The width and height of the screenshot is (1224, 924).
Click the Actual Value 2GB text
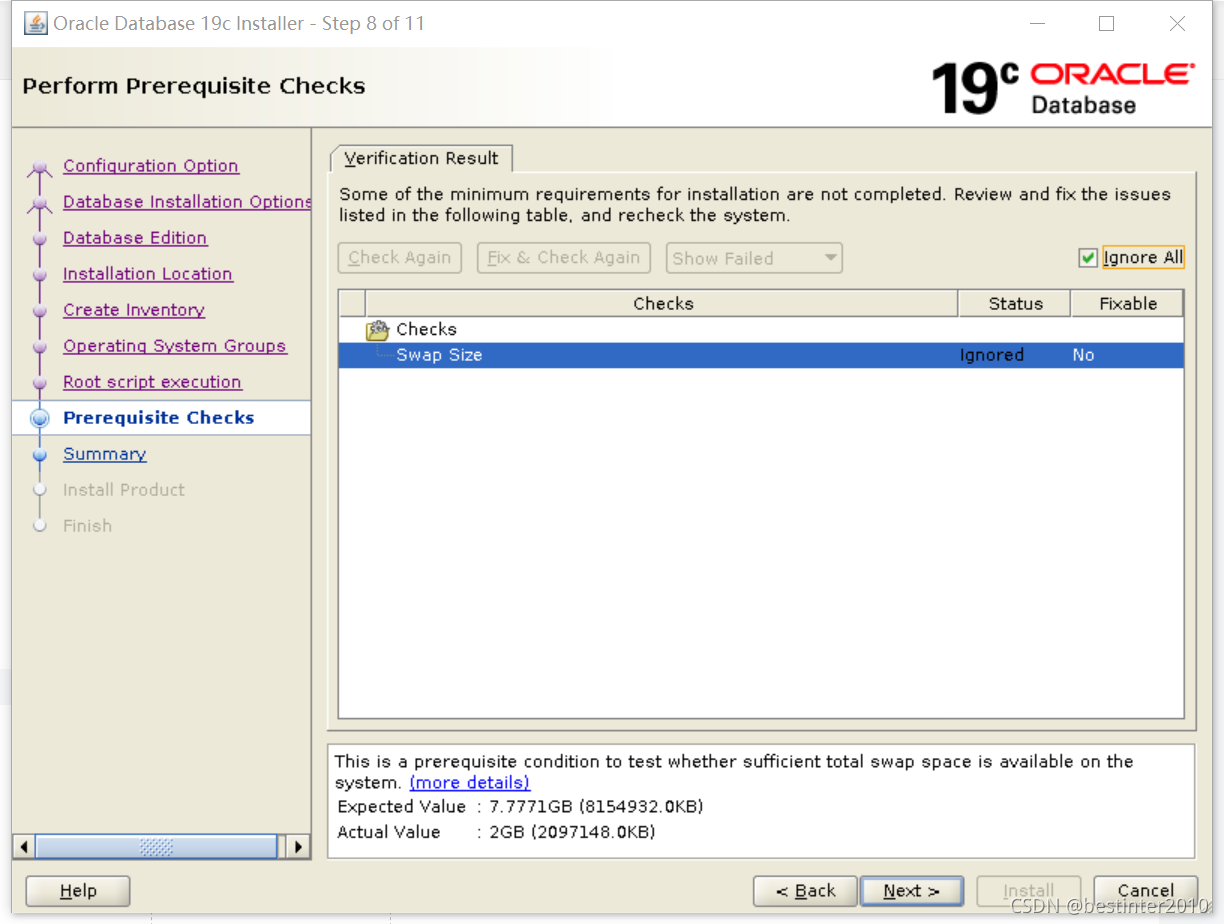(496, 832)
